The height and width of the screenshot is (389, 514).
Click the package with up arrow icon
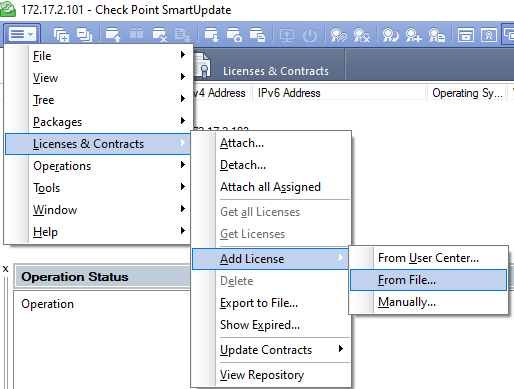click(113, 34)
